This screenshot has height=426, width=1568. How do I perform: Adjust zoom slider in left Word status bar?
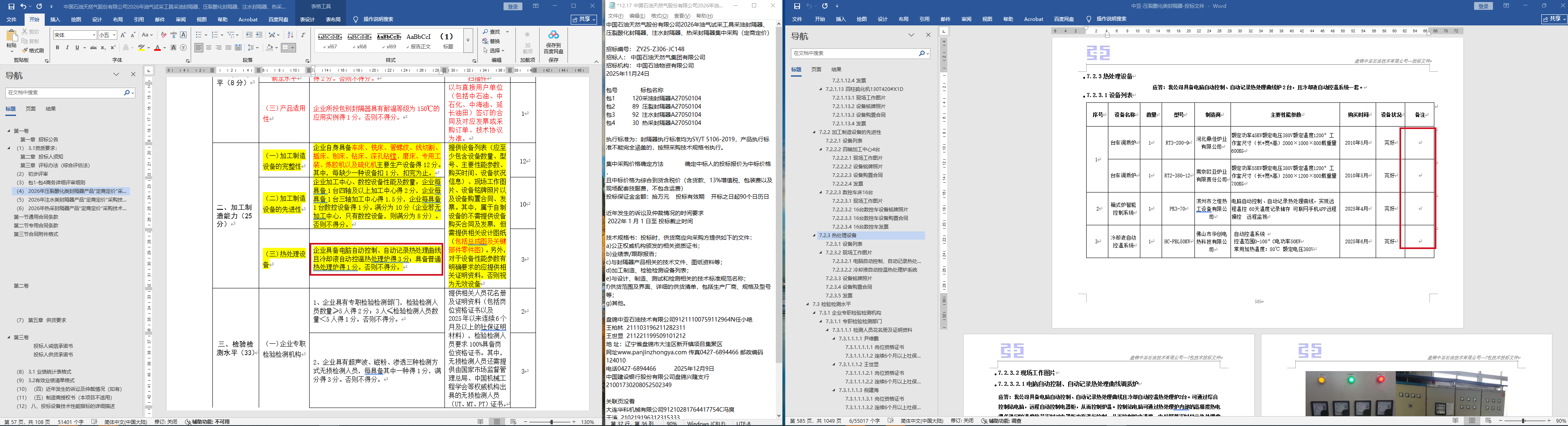click(552, 422)
